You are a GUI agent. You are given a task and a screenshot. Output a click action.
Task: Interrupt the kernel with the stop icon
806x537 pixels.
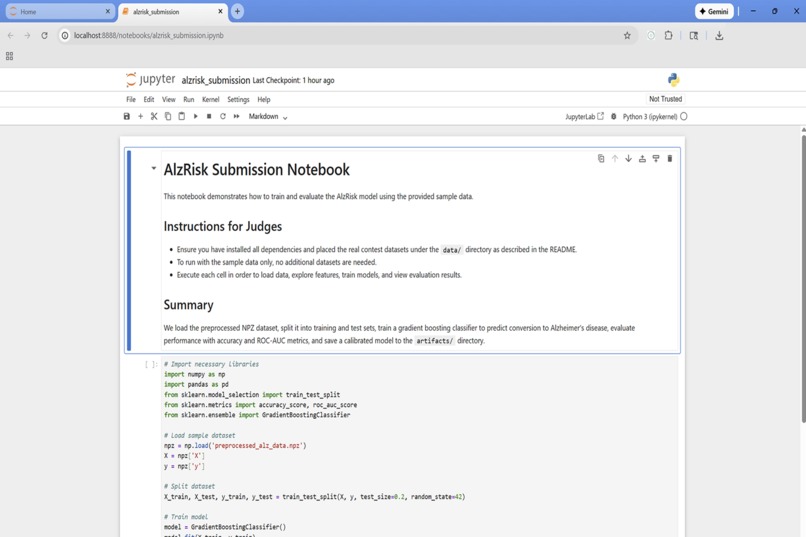pyautogui.click(x=209, y=117)
